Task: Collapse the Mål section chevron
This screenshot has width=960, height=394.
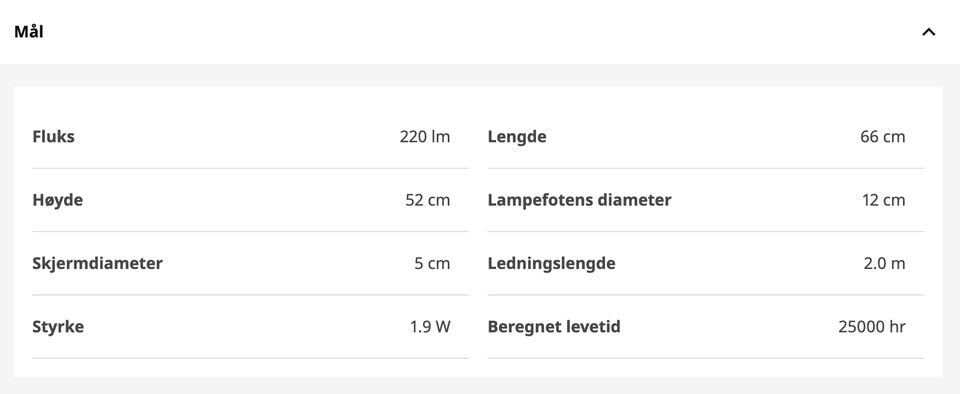Action: point(928,32)
